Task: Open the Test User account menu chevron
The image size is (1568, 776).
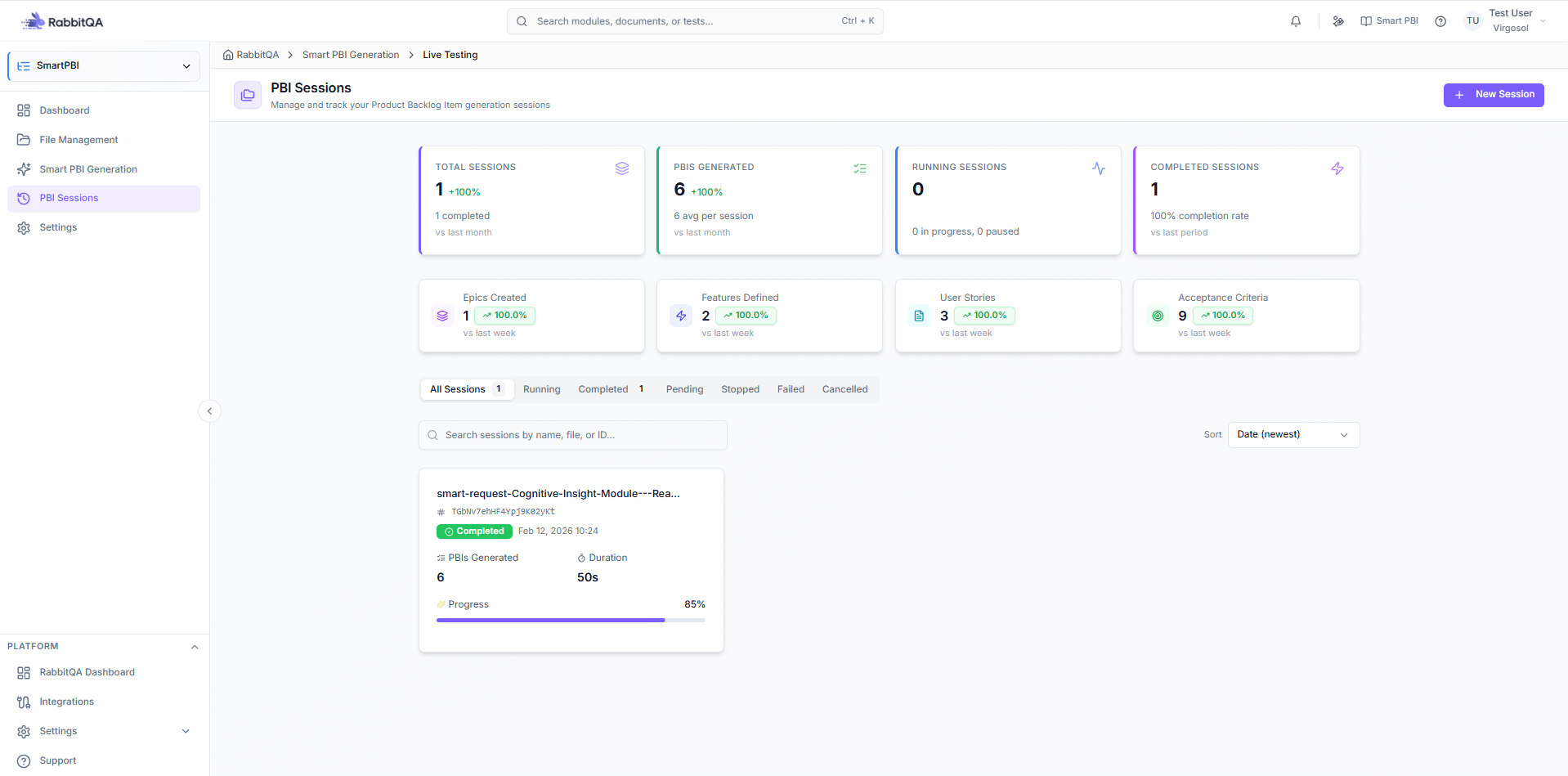Action: tap(1543, 21)
